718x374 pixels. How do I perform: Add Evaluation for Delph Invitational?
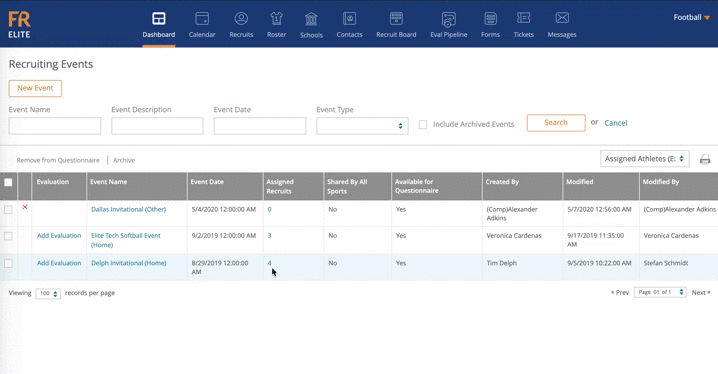click(x=59, y=263)
